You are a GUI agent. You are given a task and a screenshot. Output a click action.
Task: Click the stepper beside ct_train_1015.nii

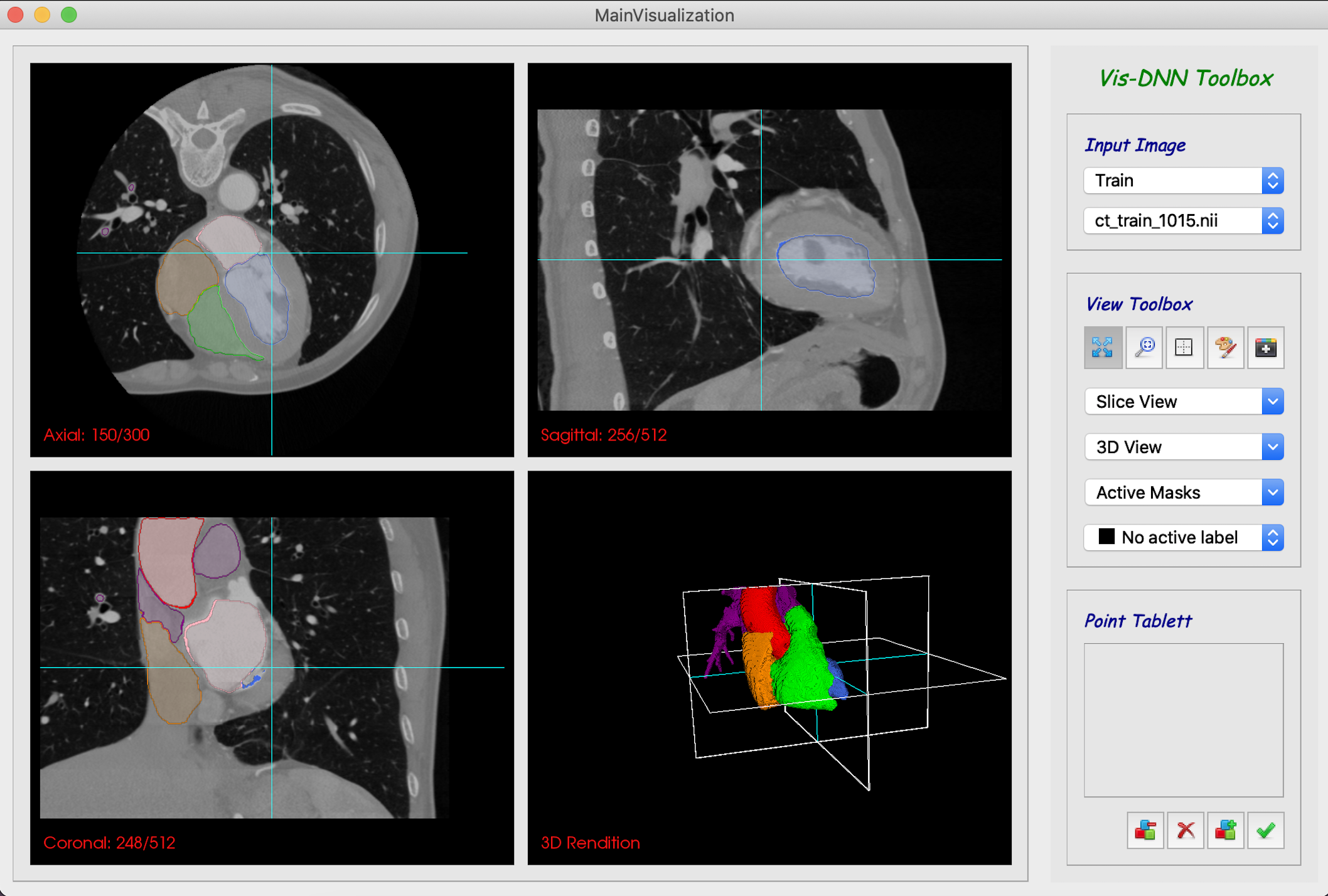point(1272,220)
